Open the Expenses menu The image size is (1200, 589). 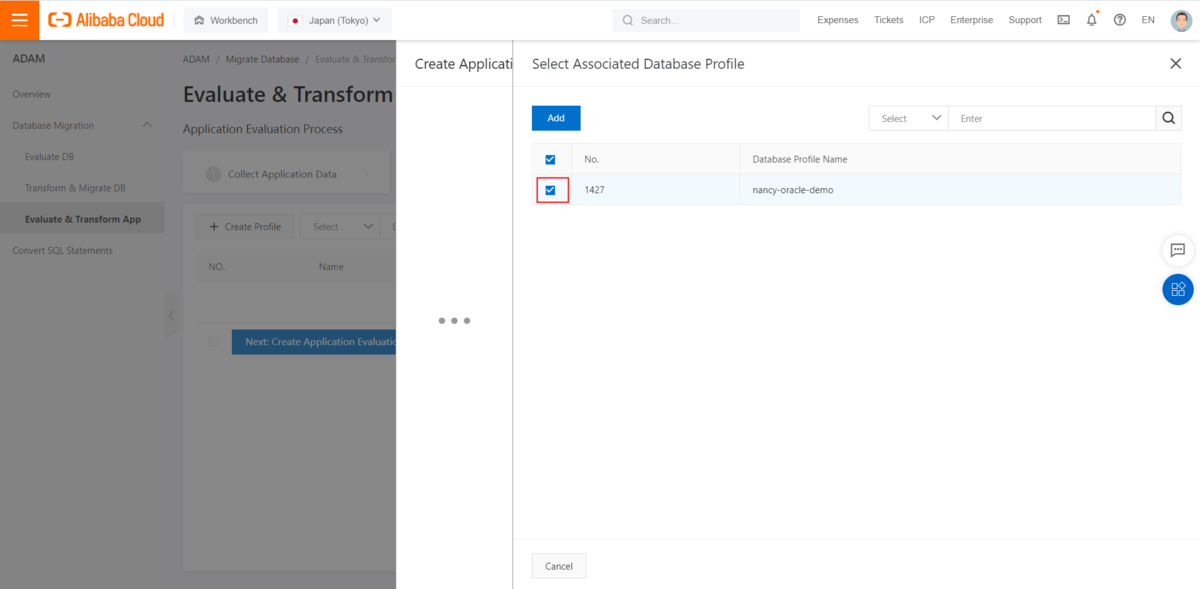(837, 20)
